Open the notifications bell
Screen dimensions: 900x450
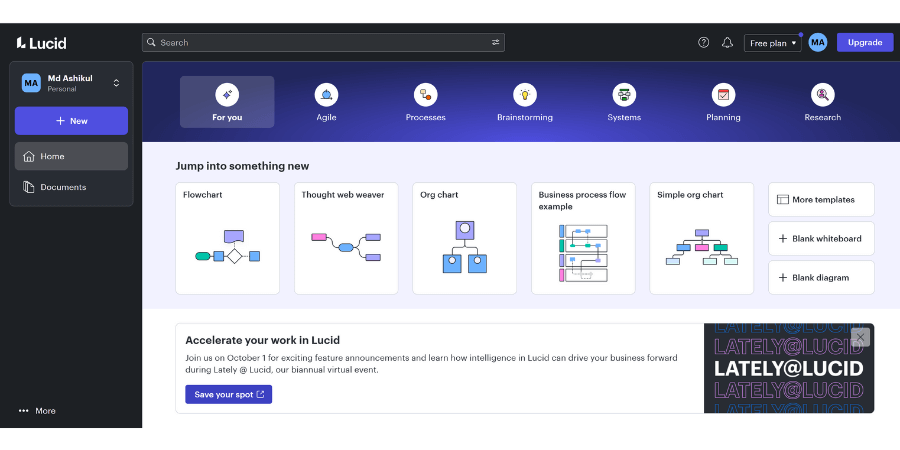tap(727, 42)
